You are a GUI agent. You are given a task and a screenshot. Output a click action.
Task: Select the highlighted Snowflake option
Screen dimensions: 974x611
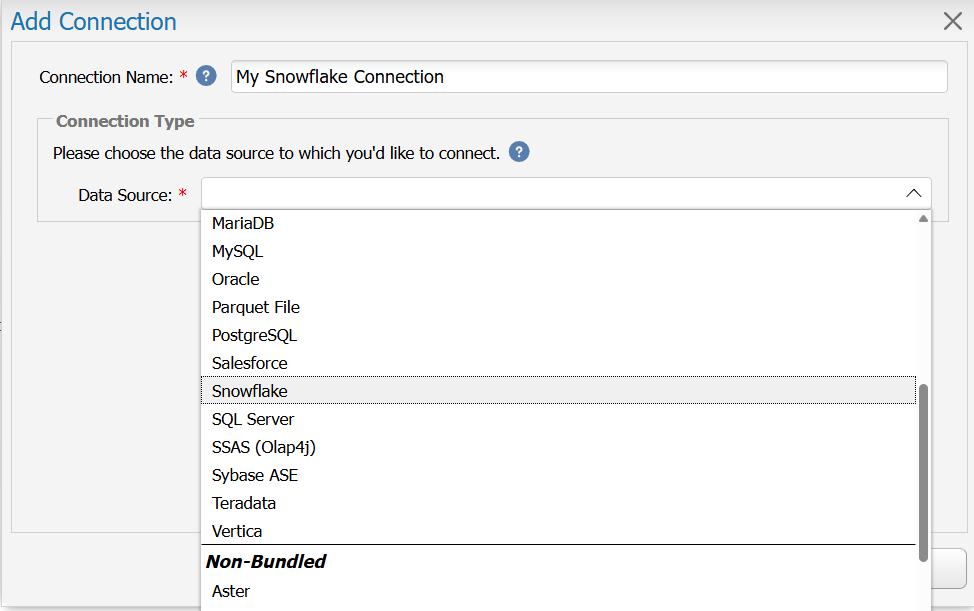(x=558, y=391)
